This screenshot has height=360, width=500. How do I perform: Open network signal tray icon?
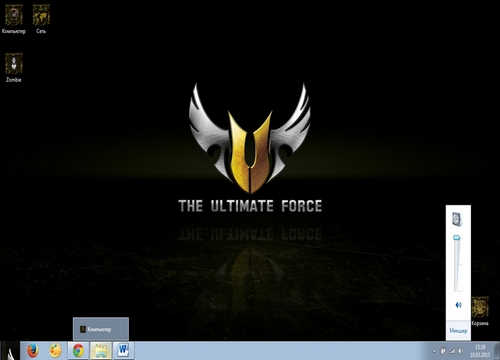[452, 351]
